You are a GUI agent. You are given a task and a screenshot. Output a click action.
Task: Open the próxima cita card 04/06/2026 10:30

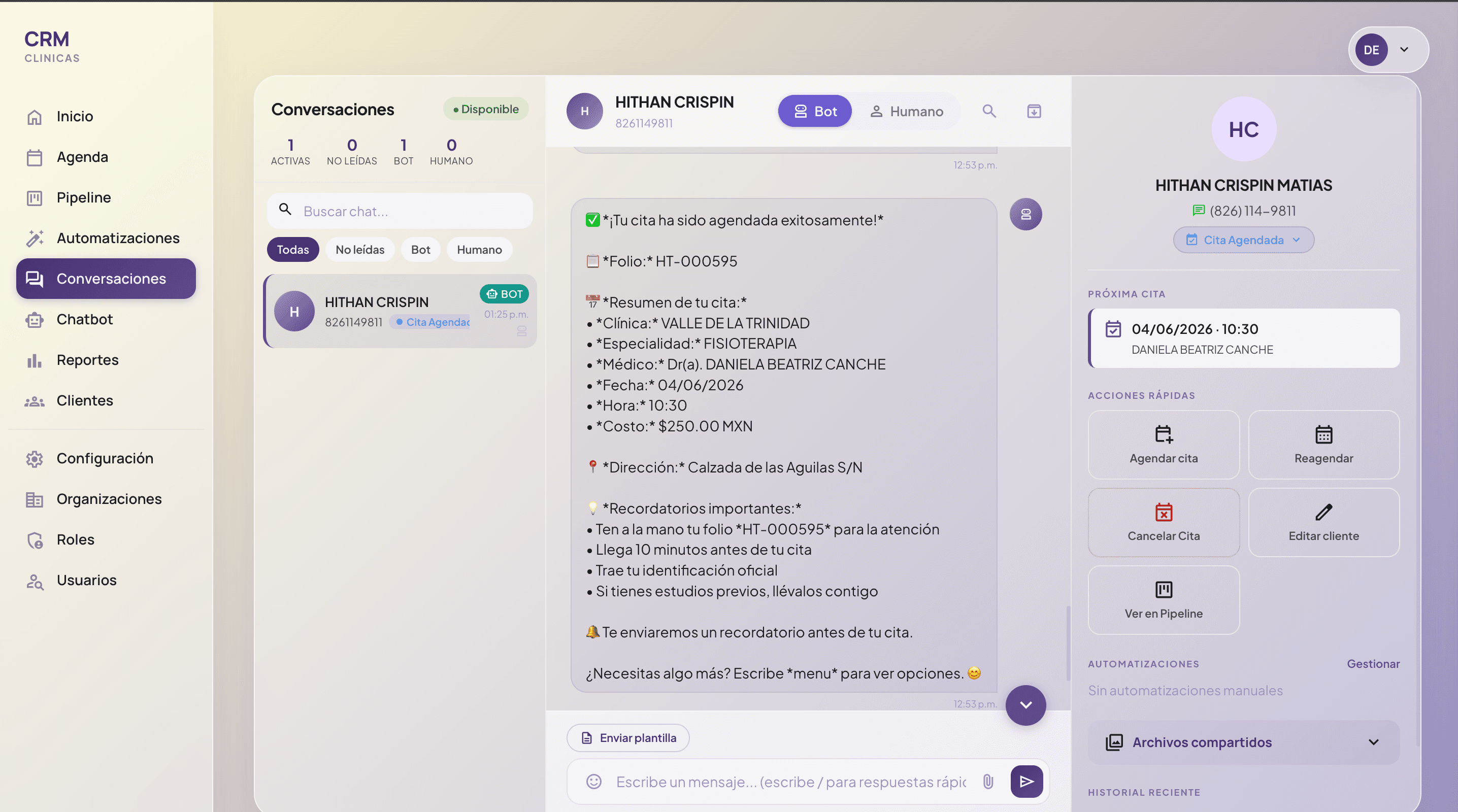(x=1244, y=339)
